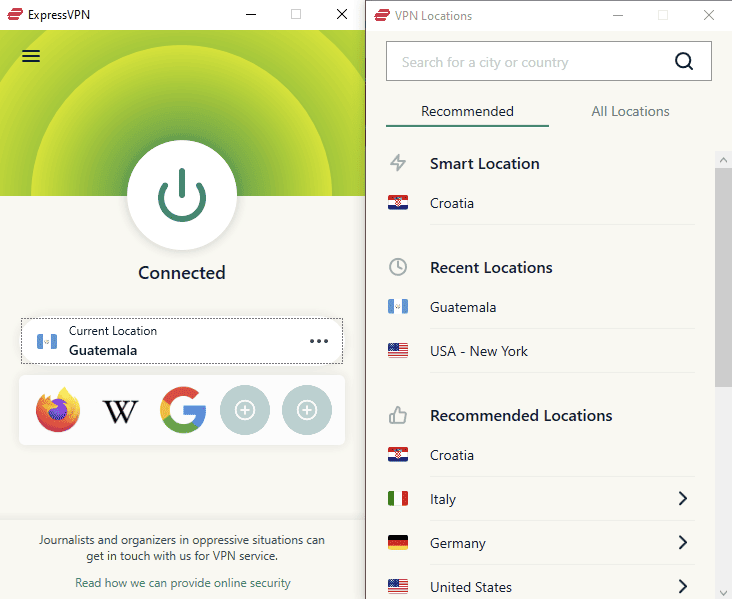732x599 pixels.
Task: Open Current Location options ellipsis
Action: tap(319, 341)
